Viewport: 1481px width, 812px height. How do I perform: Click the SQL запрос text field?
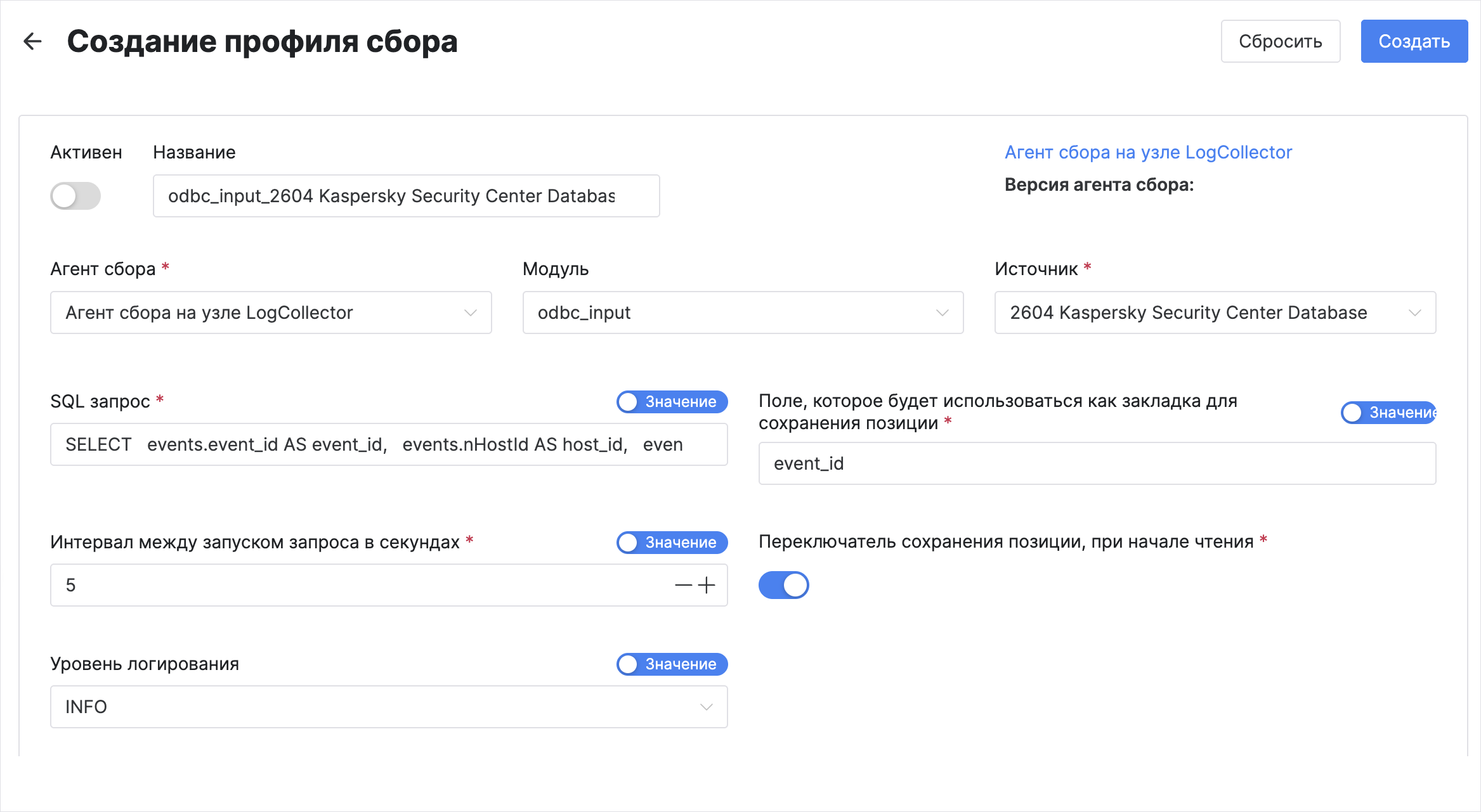coord(388,444)
